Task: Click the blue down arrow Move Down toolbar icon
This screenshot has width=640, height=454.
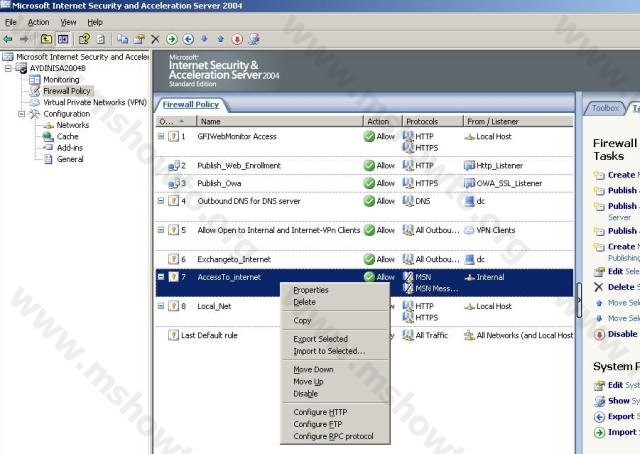Action: 204,39
